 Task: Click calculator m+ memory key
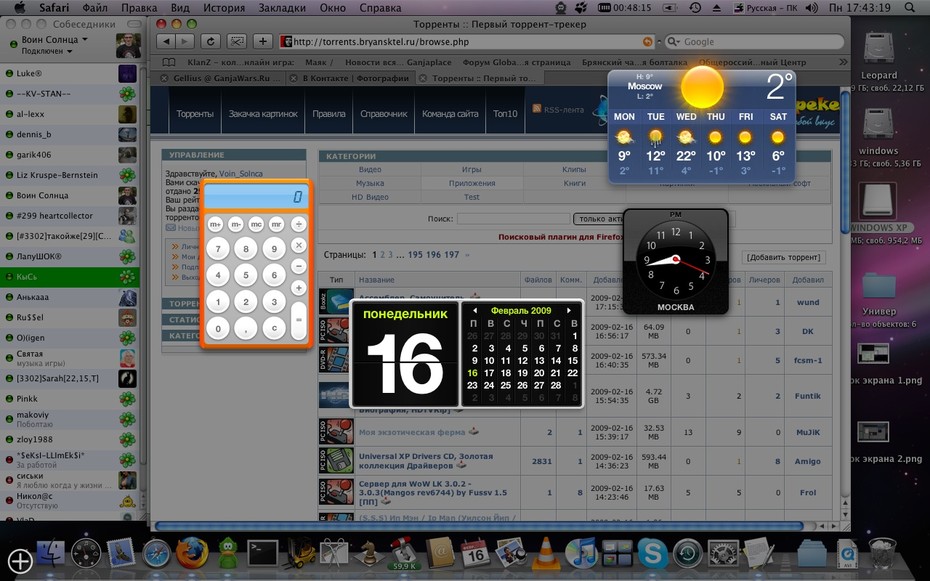tap(215, 225)
